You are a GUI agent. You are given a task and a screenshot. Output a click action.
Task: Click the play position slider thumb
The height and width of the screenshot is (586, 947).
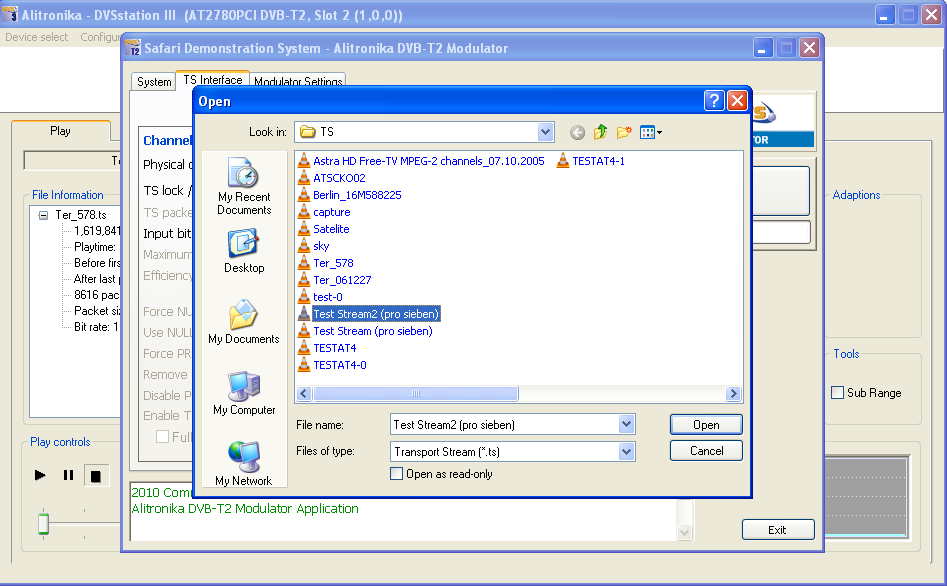click(43, 524)
